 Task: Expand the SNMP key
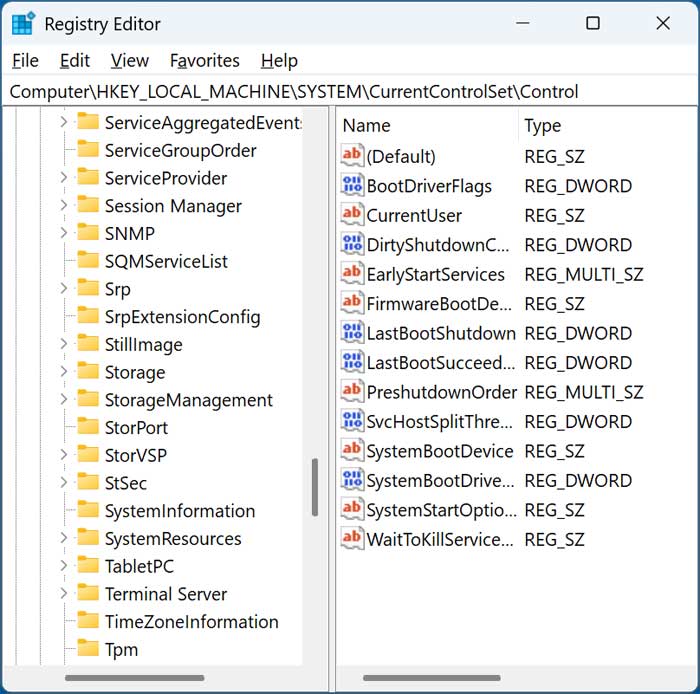(x=64, y=233)
